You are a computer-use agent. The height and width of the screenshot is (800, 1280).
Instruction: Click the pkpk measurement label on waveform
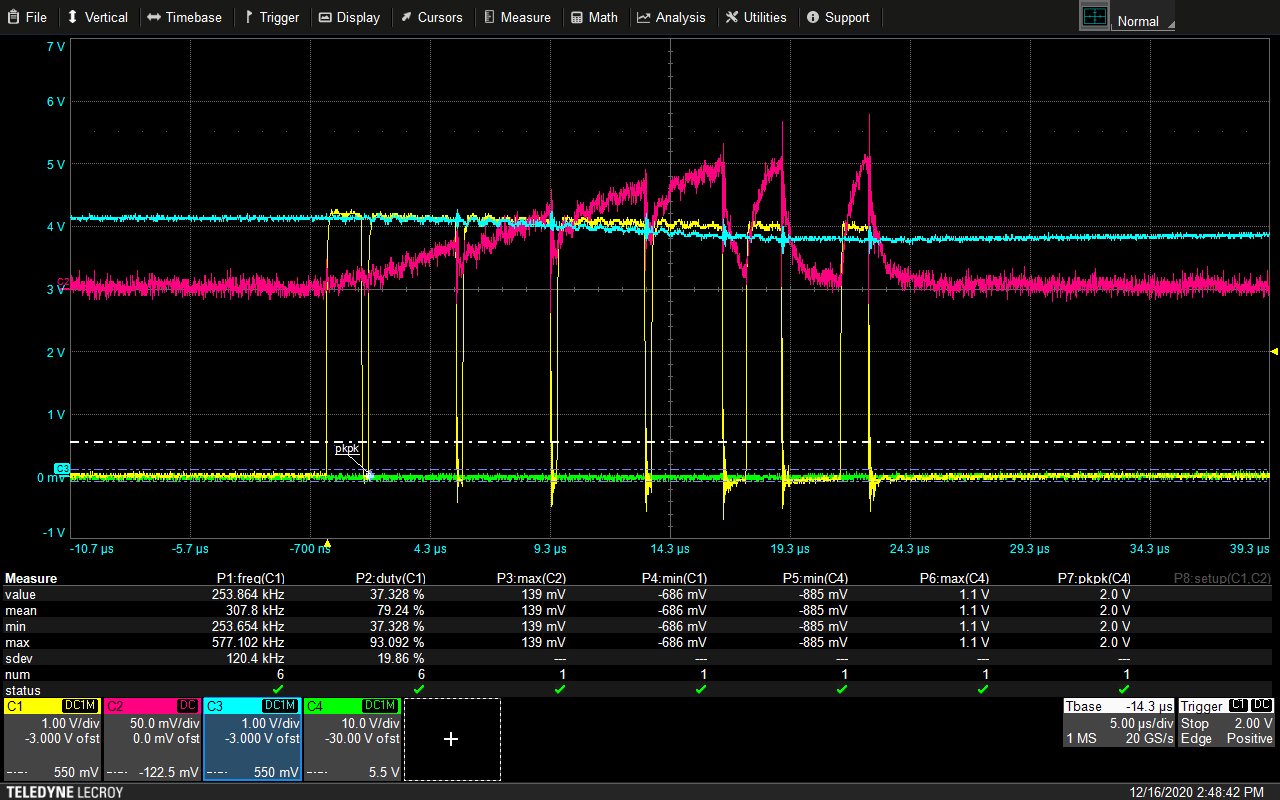[347, 449]
